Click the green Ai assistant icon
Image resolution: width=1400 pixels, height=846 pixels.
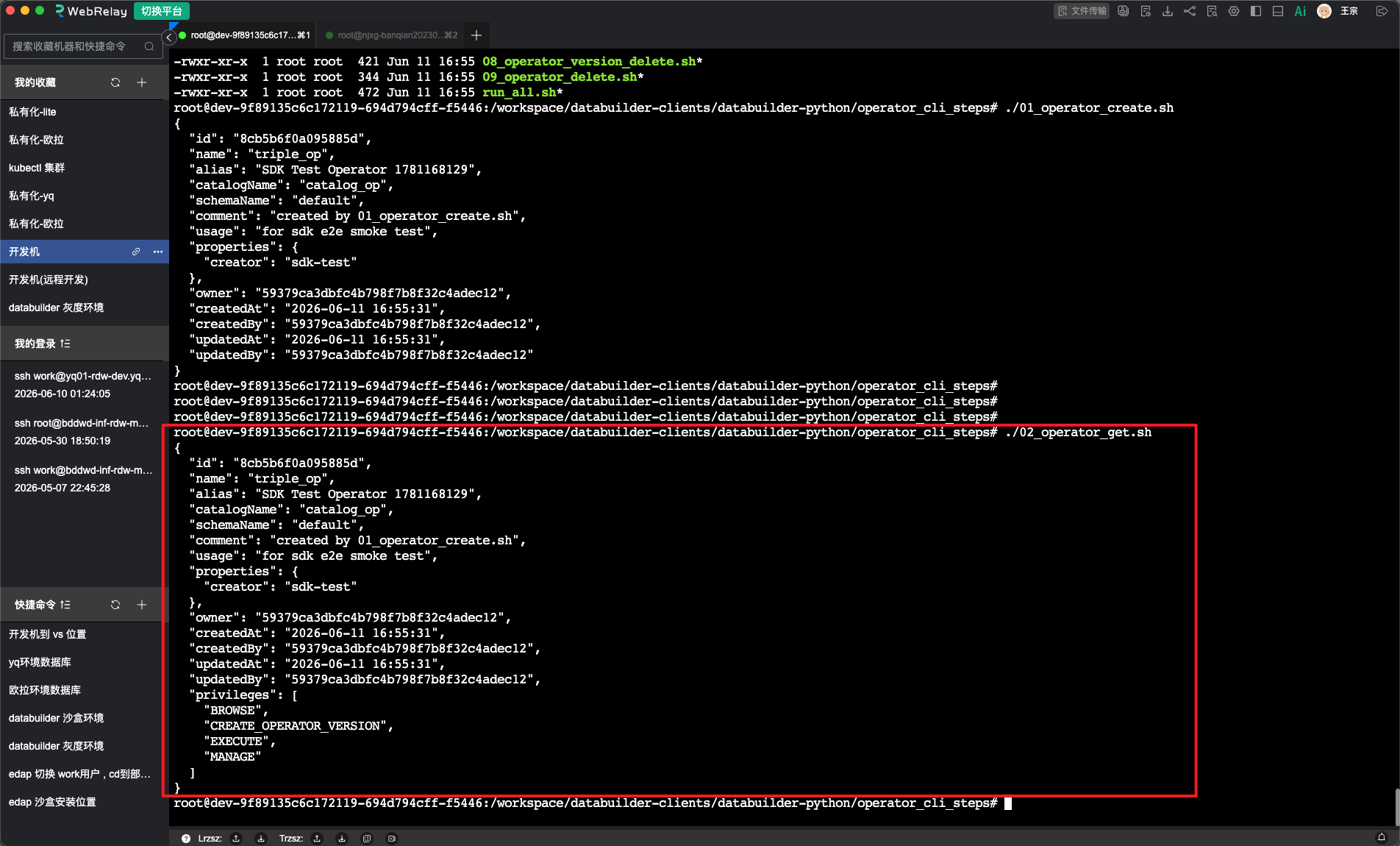pos(1300,11)
